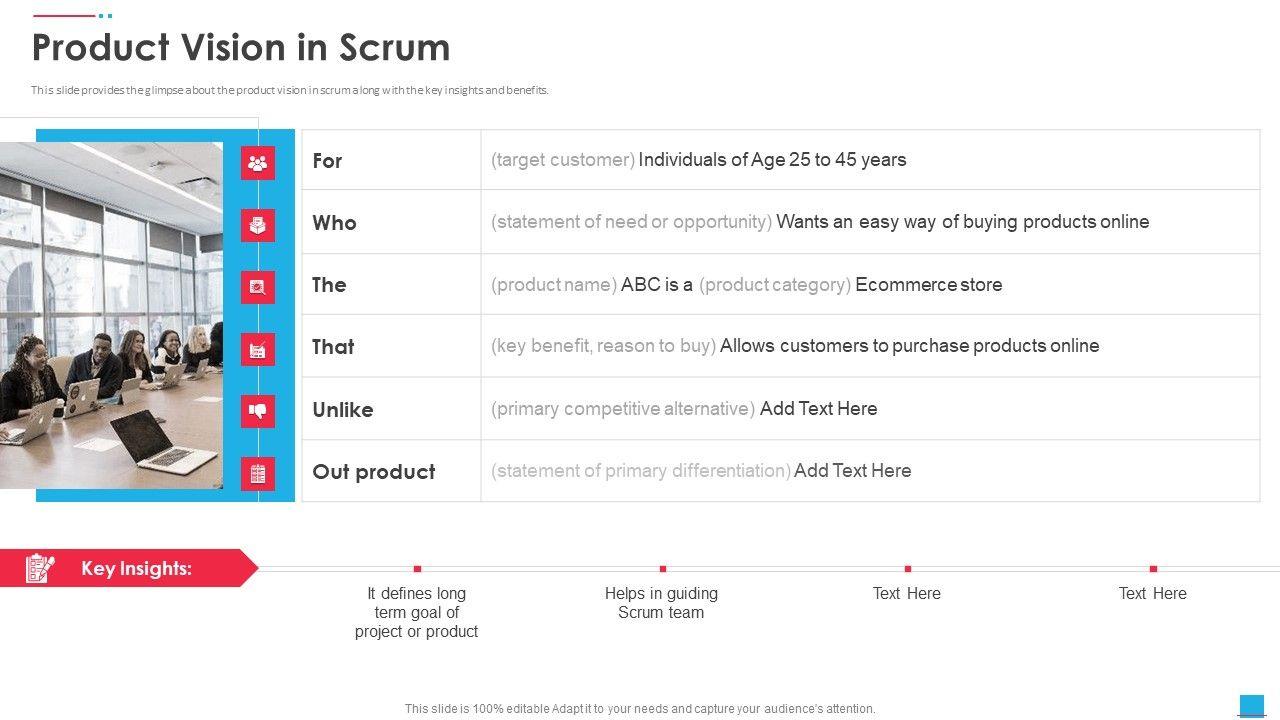This screenshot has height=720, width=1280.
Task: Click the red icon beside the That row
Action: (258, 349)
